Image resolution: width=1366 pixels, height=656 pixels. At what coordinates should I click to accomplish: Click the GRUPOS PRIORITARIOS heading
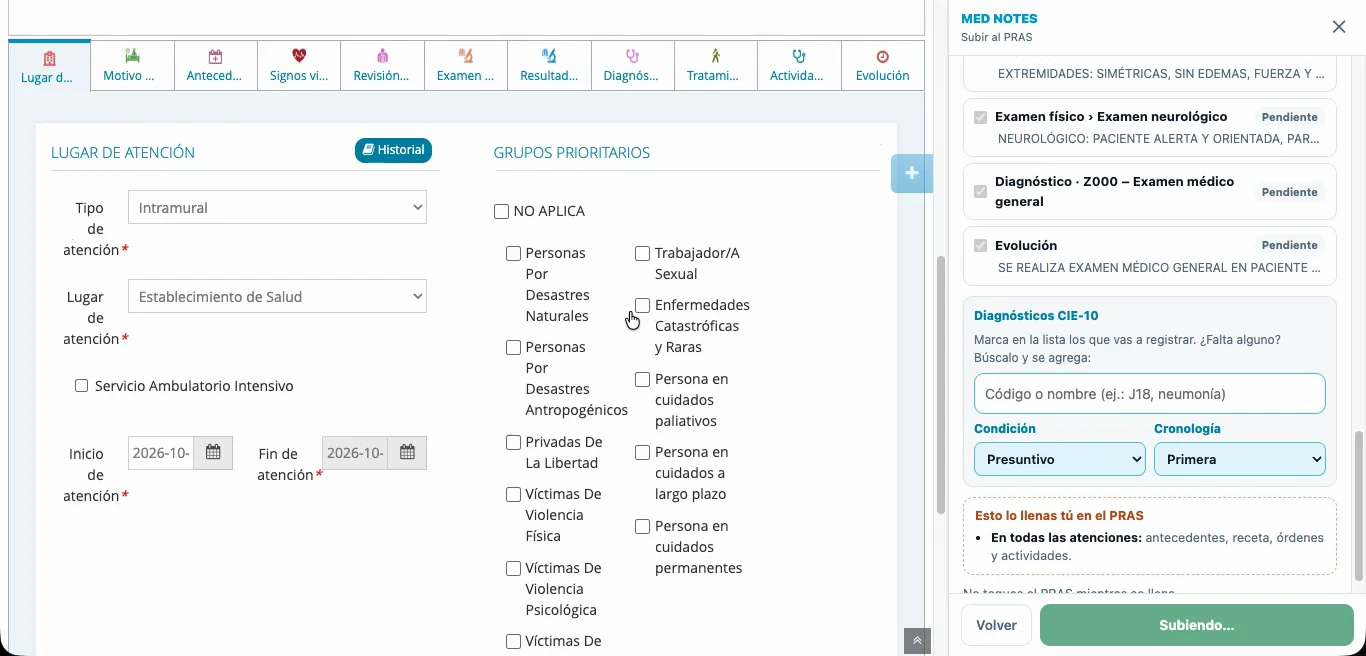click(x=572, y=153)
